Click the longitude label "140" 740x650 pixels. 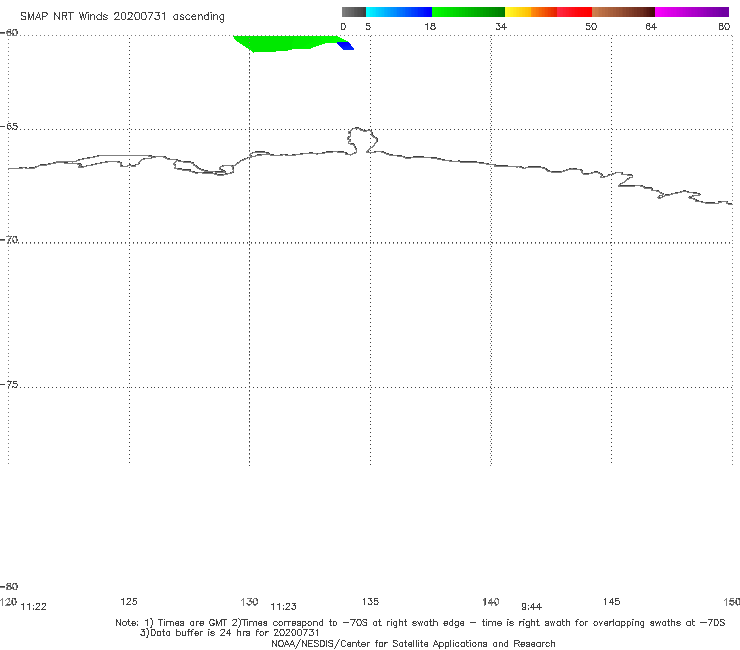click(x=491, y=601)
